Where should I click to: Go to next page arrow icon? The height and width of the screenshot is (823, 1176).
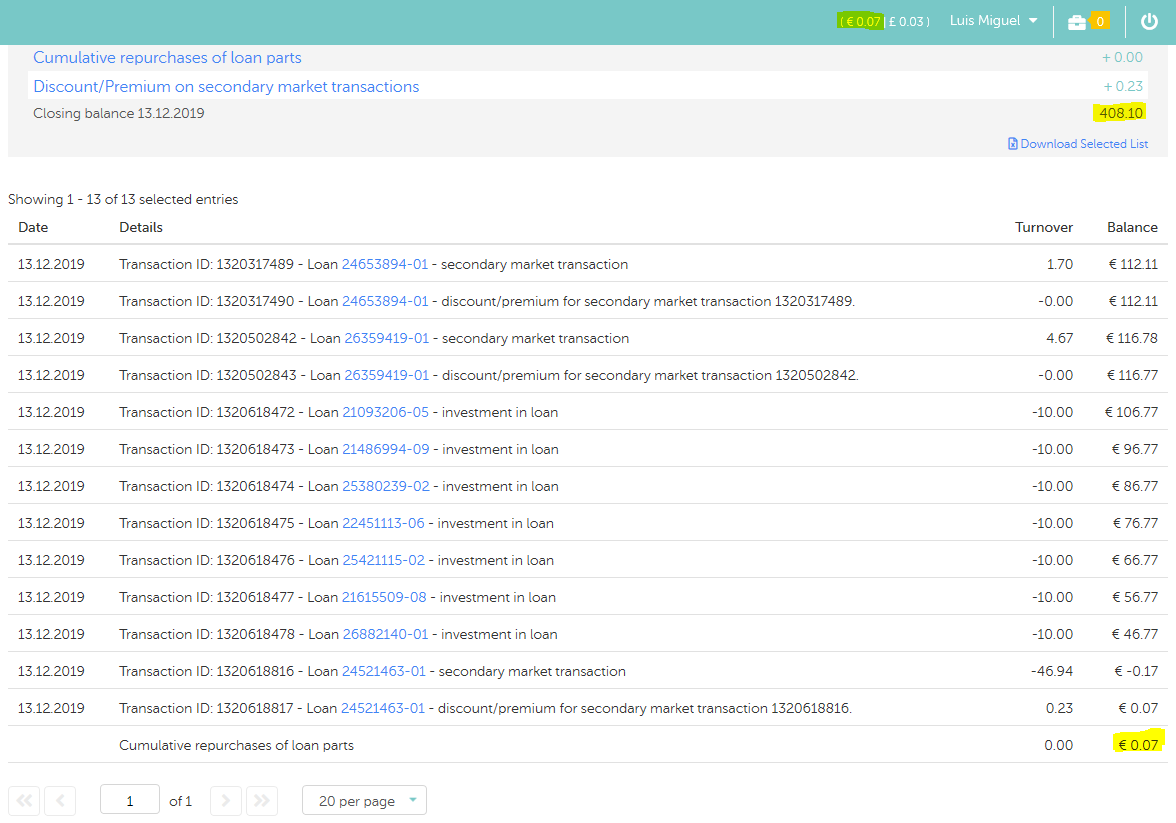[x=226, y=801]
